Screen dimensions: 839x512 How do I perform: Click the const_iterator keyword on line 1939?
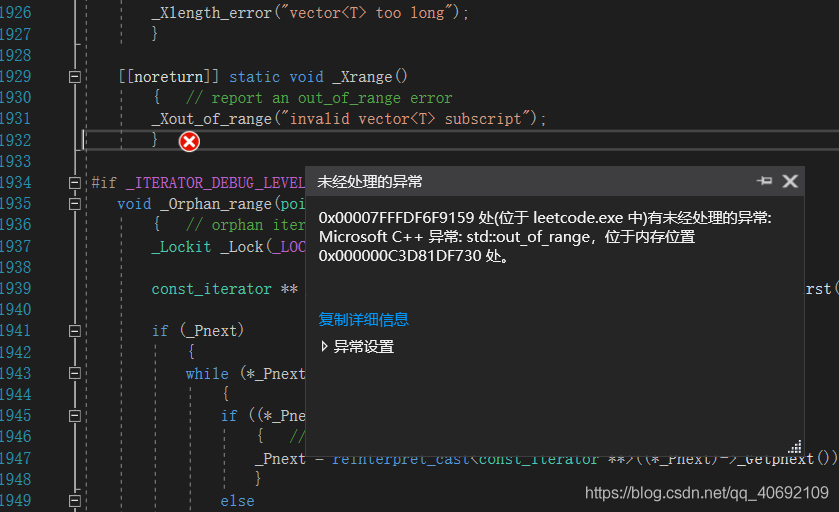click(211, 289)
